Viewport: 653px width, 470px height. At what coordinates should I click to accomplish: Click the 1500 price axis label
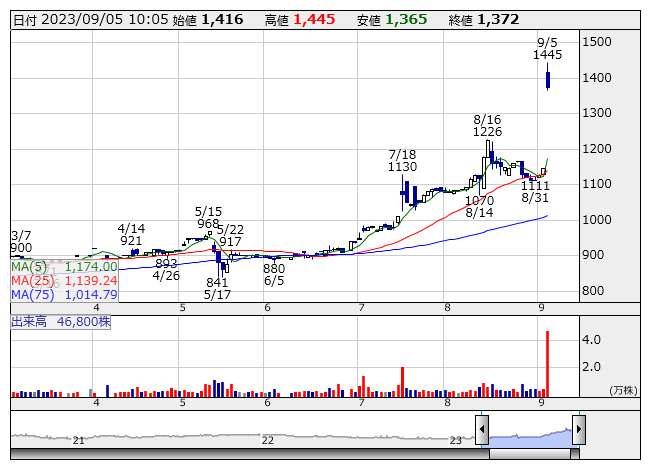(596, 42)
